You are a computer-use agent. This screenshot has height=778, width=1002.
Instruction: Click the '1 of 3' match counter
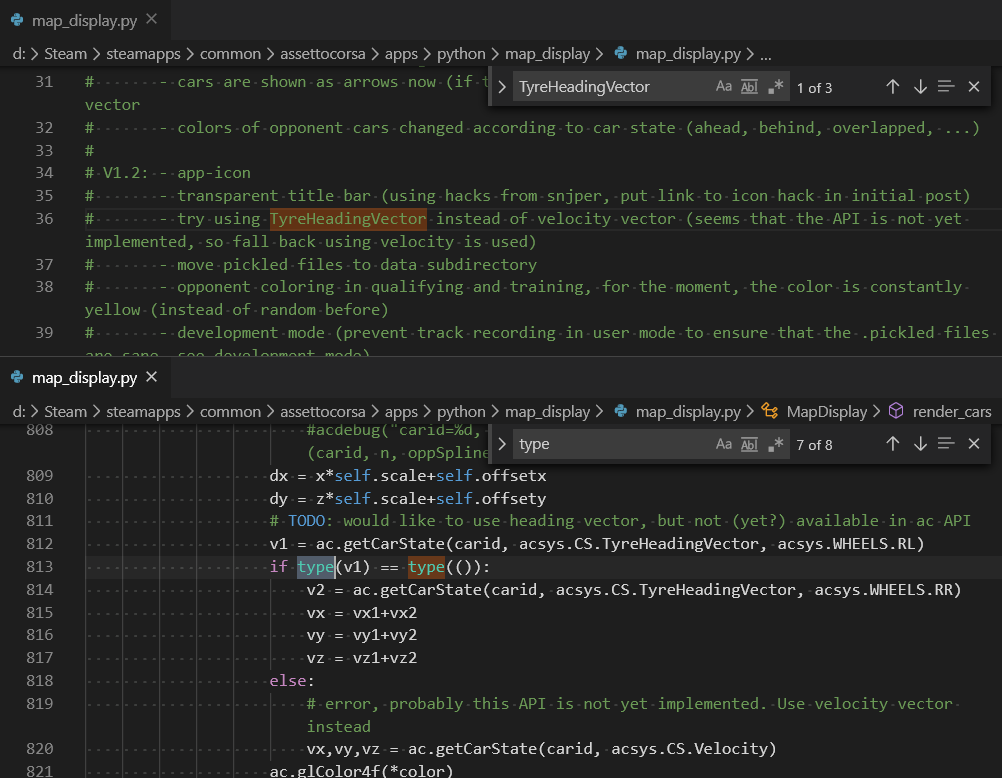(814, 88)
